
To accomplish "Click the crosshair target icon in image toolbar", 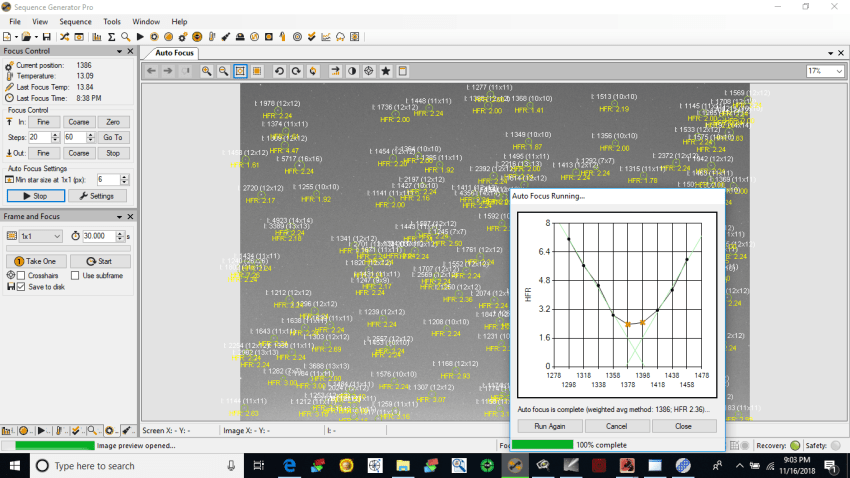I will tap(369, 71).
